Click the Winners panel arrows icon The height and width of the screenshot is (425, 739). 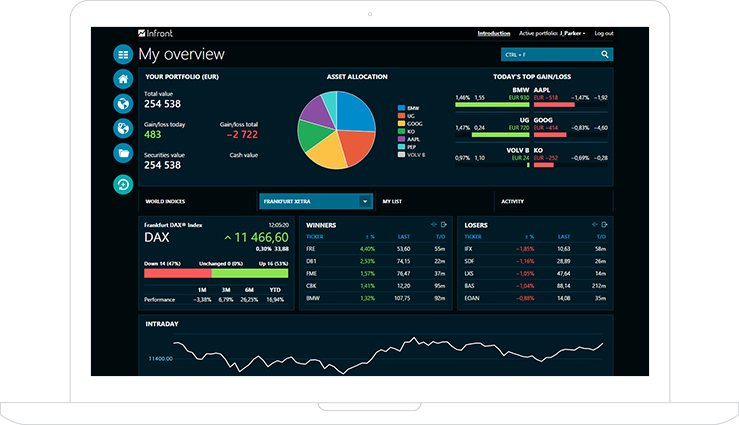coord(434,225)
